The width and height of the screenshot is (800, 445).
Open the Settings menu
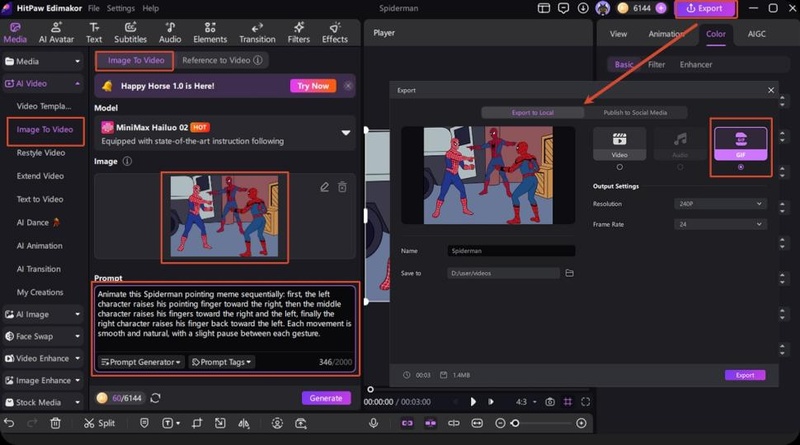tap(120, 8)
